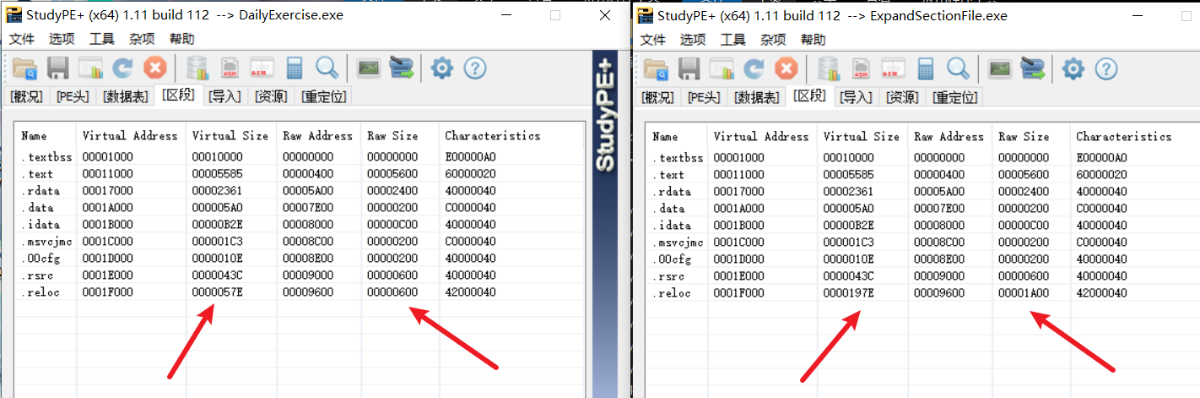This screenshot has width=1200, height=398.
Task: Reload via refresh icon in ExpandSectionFile window
Action: coord(754,68)
